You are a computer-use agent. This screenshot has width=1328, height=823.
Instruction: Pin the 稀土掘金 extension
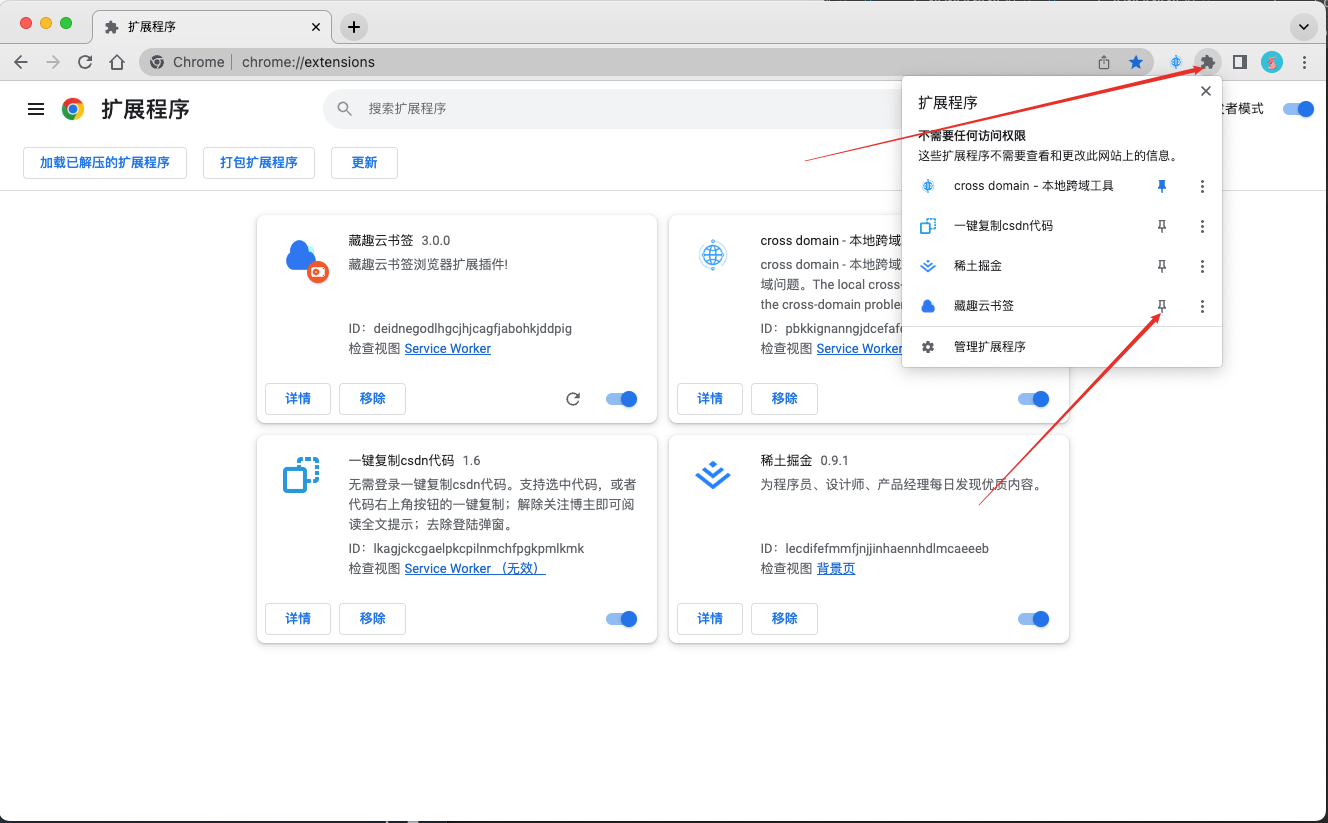pyautogui.click(x=1162, y=266)
